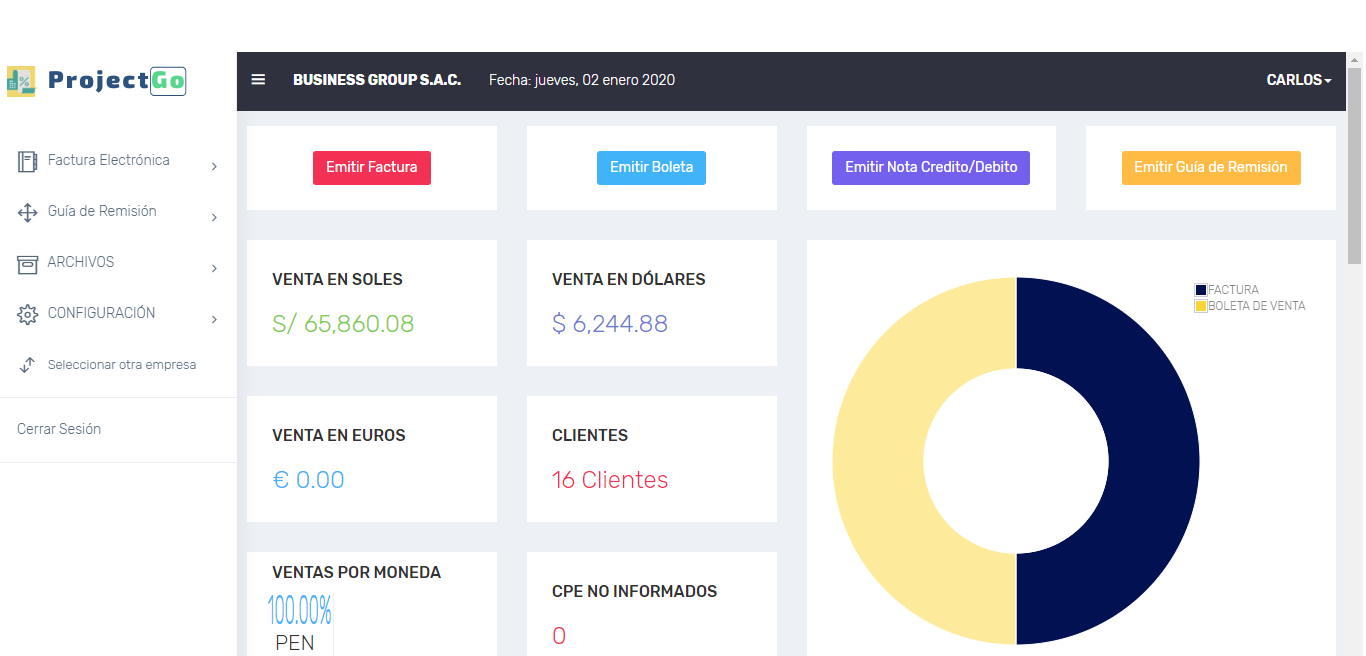Screen dimensions: 1366x656
Task: Expand the CONFIGURACIÓN submenu arrow
Action: [x=214, y=320]
